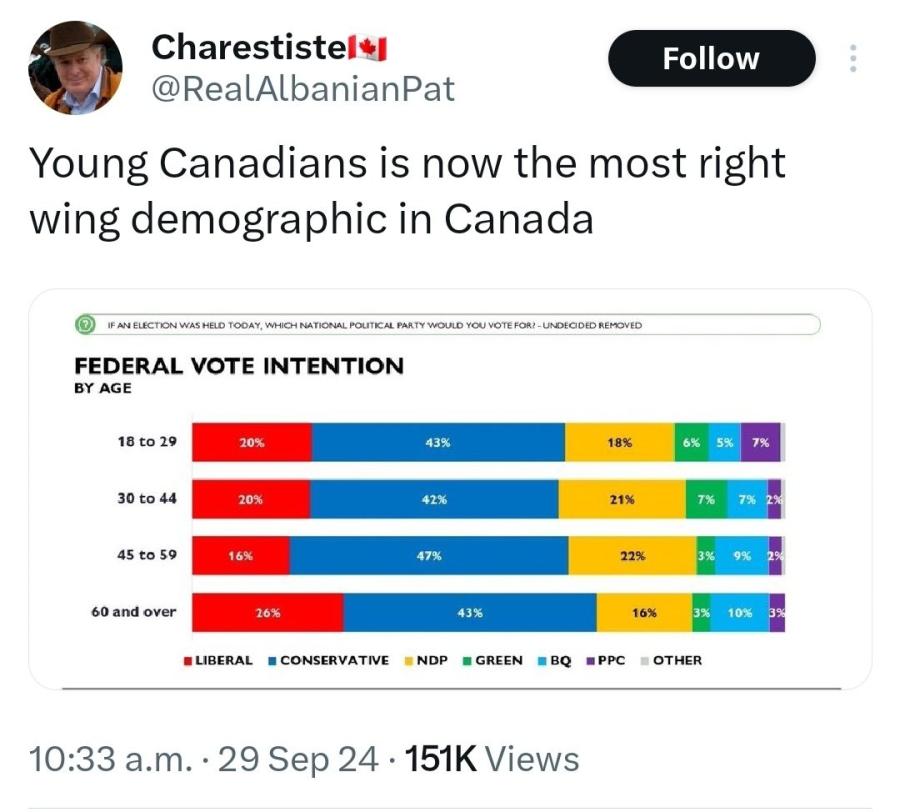Click the green question icon on chart
This screenshot has width=900, height=812.
coord(86,325)
